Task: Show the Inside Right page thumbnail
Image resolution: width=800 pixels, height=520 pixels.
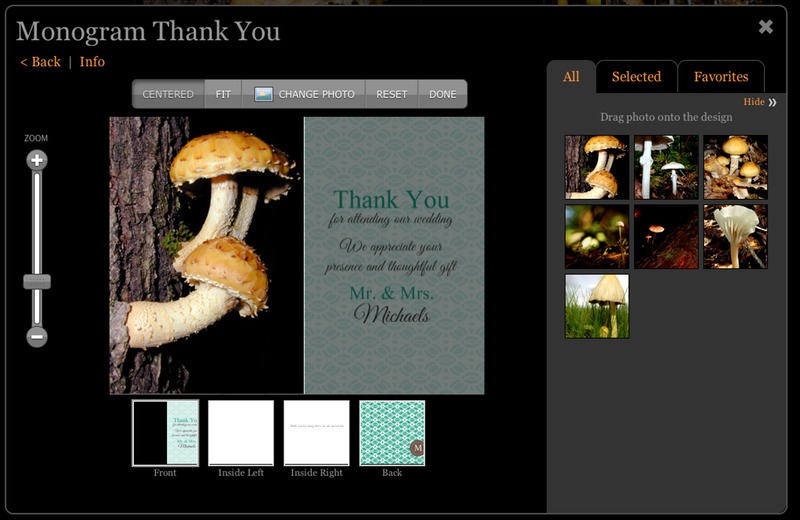Action: 317,433
